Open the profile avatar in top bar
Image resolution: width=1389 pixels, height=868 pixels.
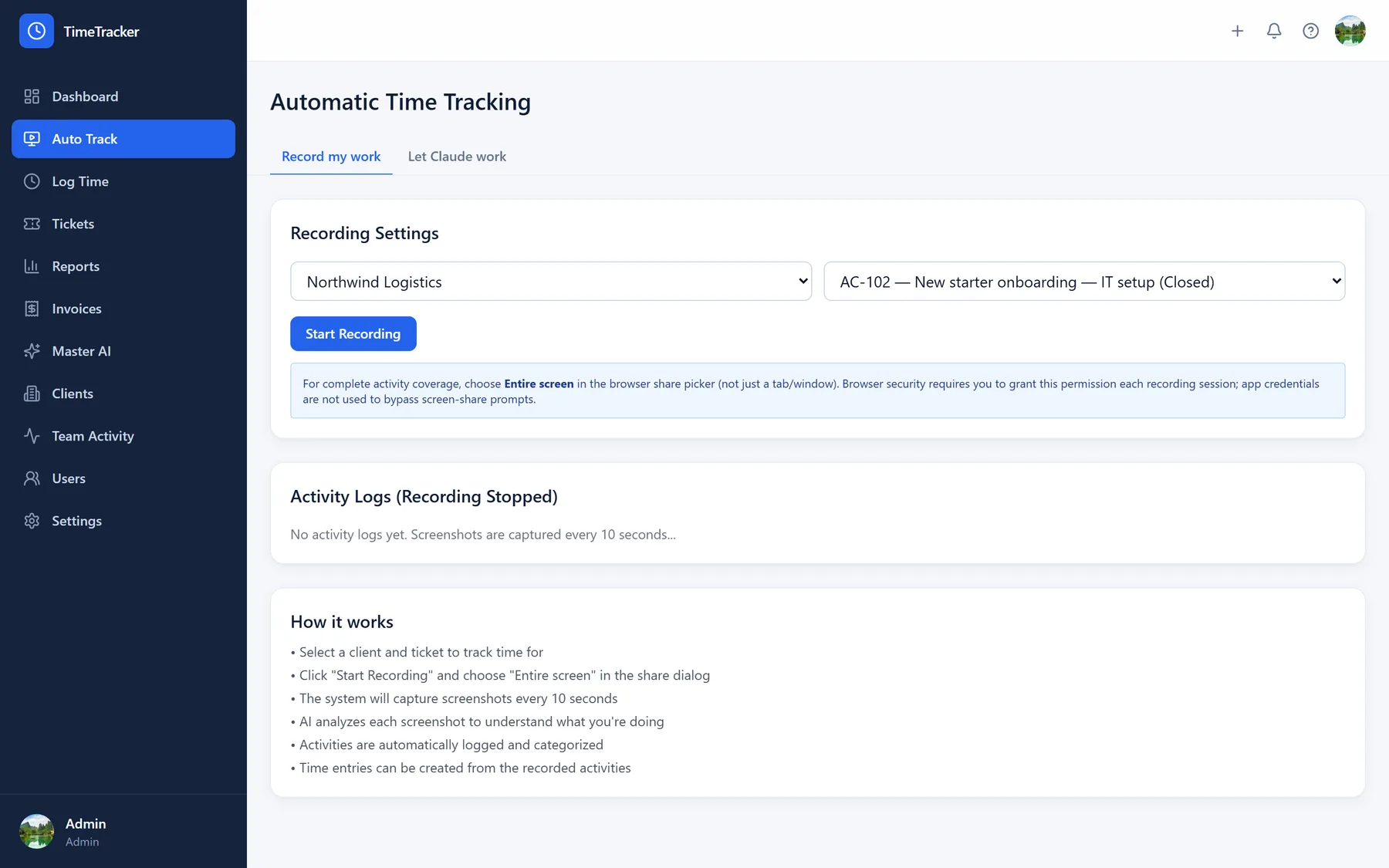click(1350, 31)
